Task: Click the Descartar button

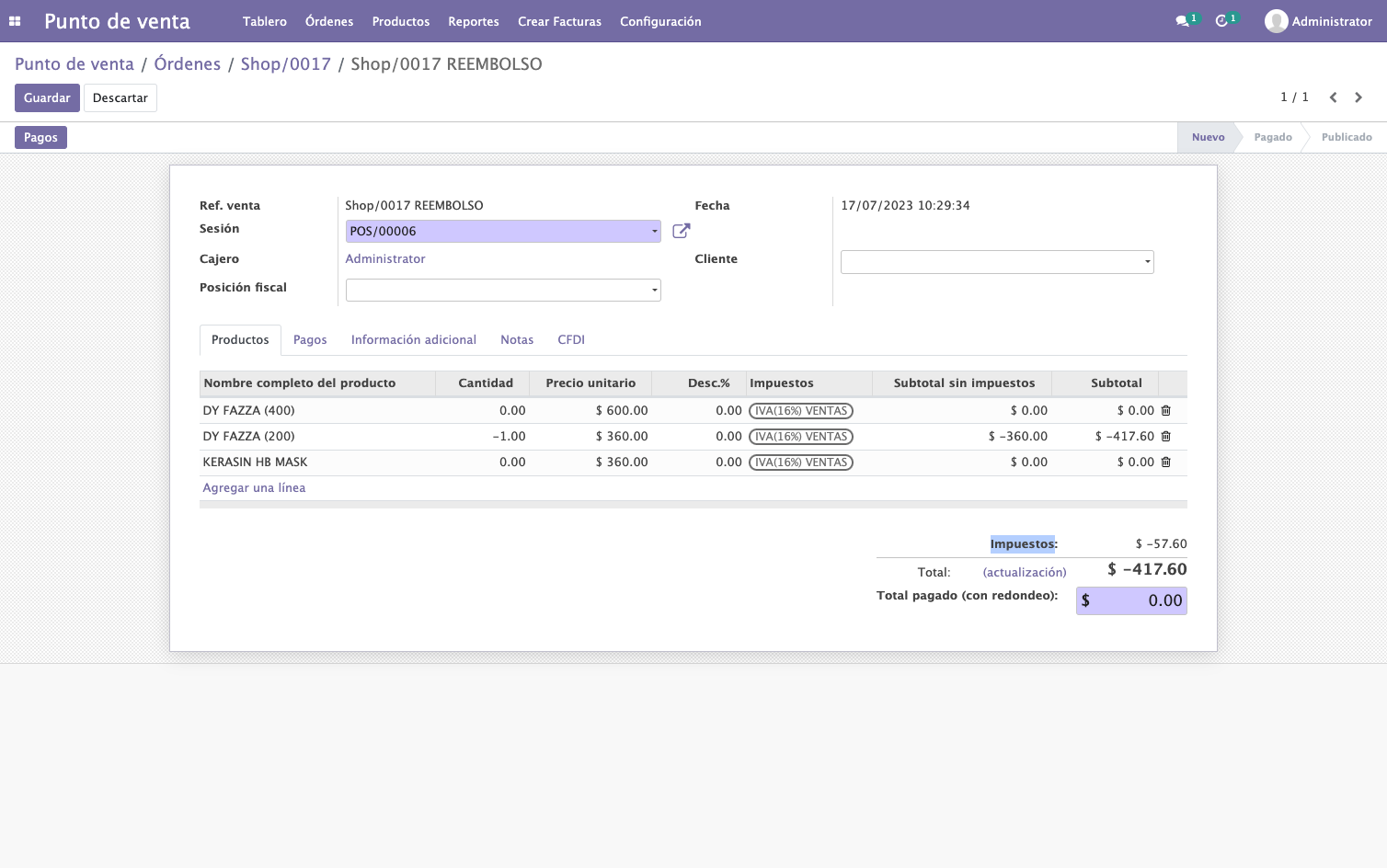Action: click(120, 98)
